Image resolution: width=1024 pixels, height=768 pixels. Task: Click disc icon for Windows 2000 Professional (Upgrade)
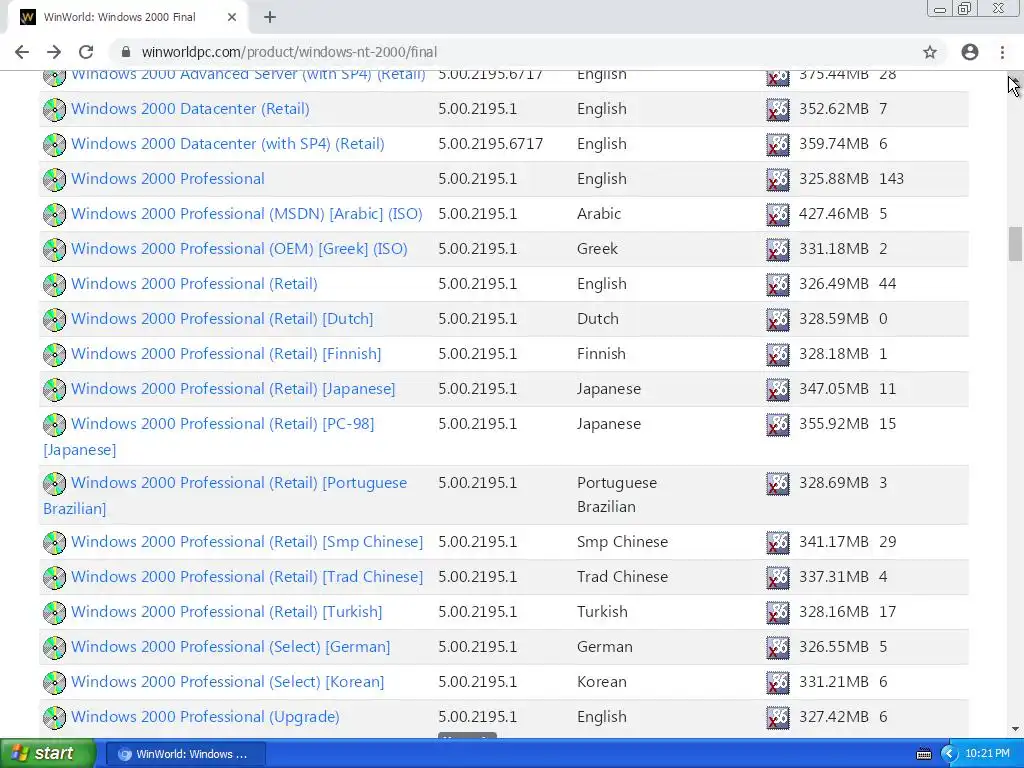point(54,718)
